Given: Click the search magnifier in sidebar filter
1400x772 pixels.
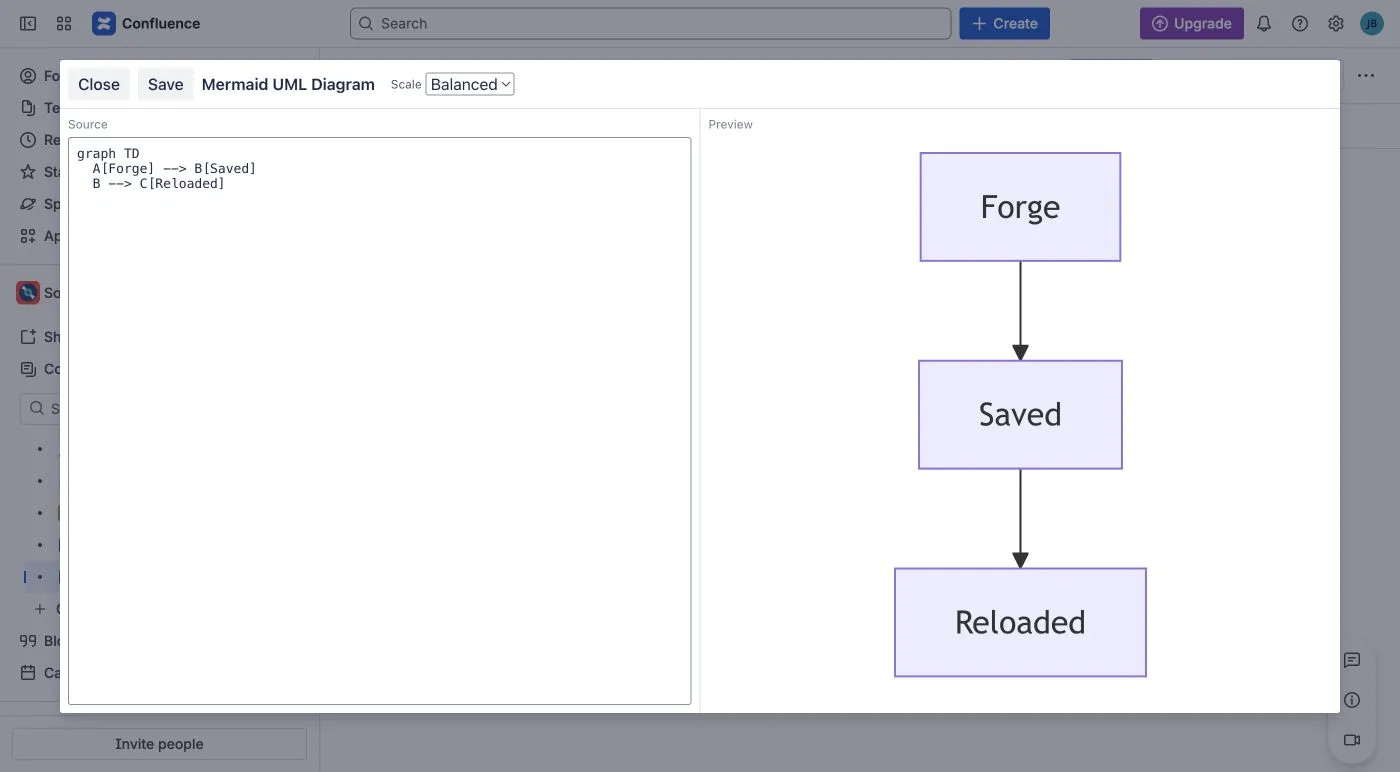Looking at the screenshot, I should pos(37,409).
